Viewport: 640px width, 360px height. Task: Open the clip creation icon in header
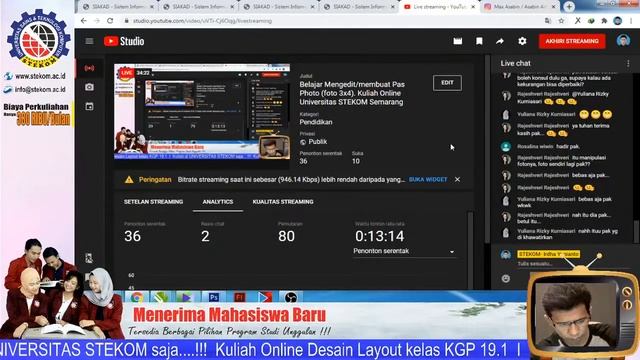[458, 41]
